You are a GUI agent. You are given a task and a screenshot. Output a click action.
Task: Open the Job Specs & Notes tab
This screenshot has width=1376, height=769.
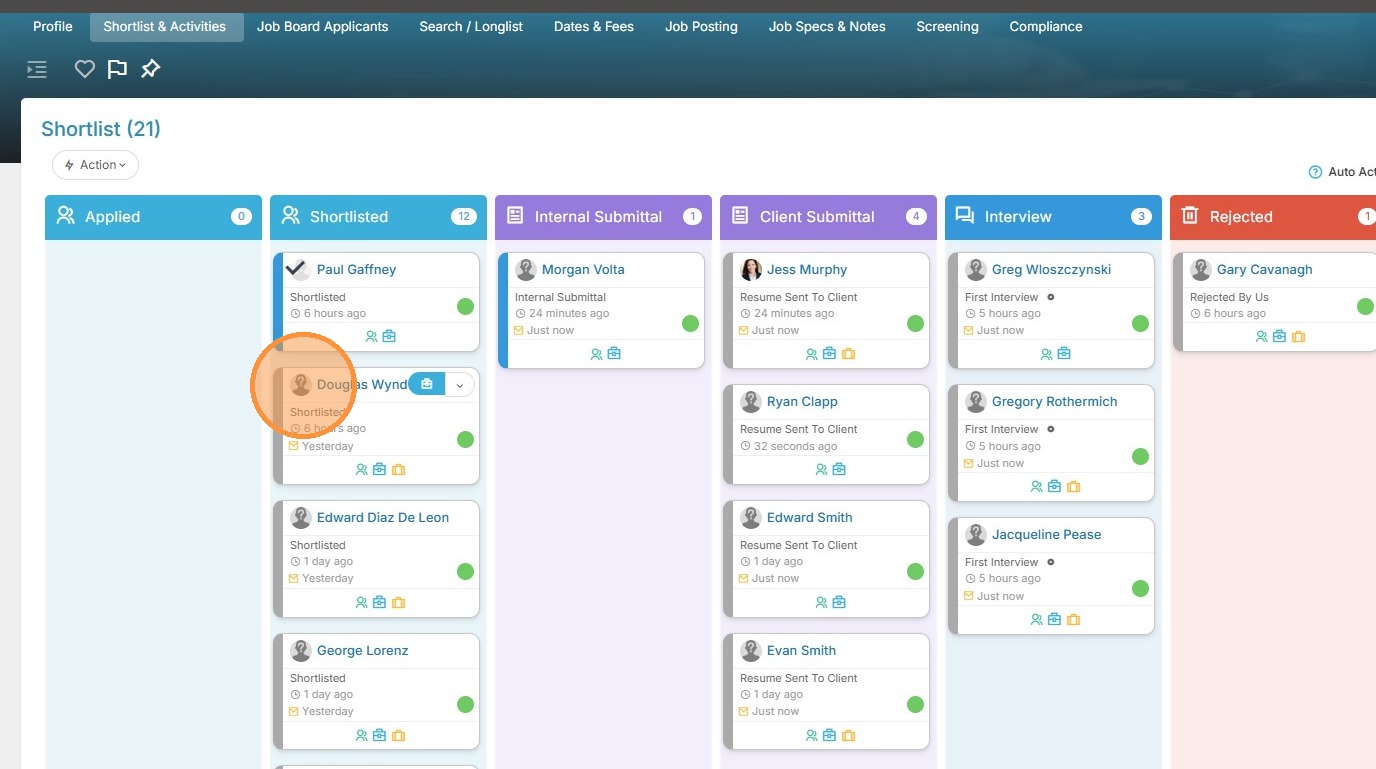827,27
